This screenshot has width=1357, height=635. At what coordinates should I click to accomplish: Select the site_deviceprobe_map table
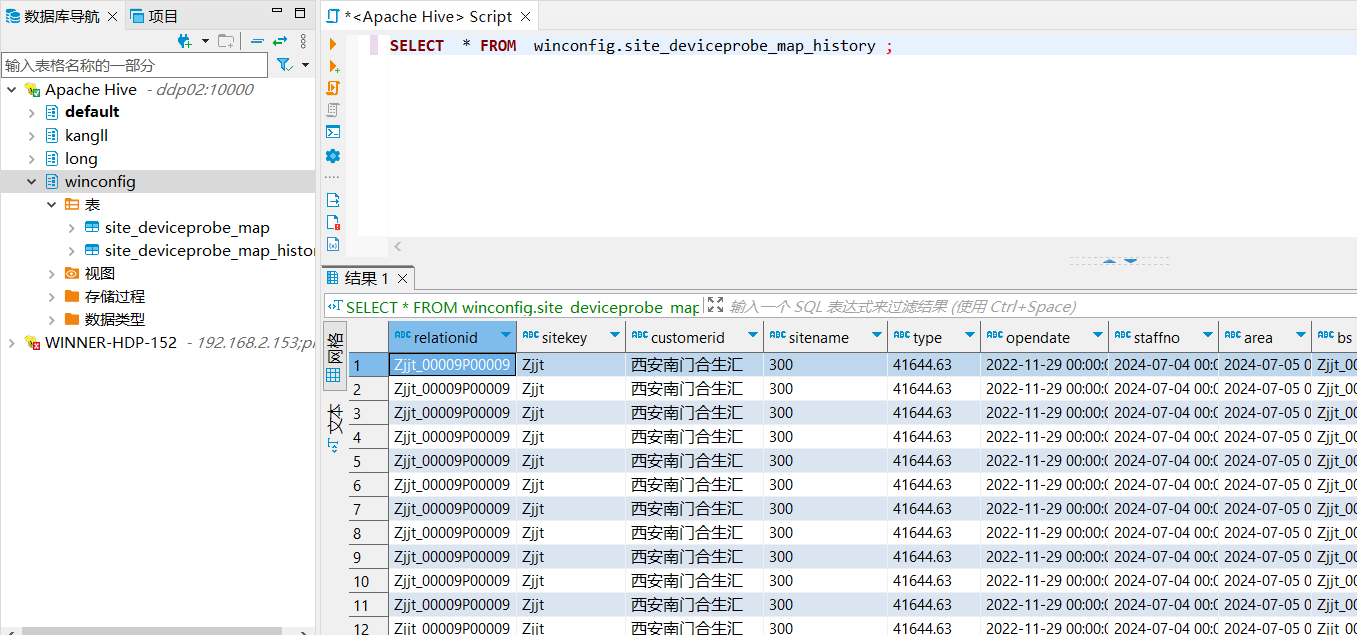(x=186, y=228)
